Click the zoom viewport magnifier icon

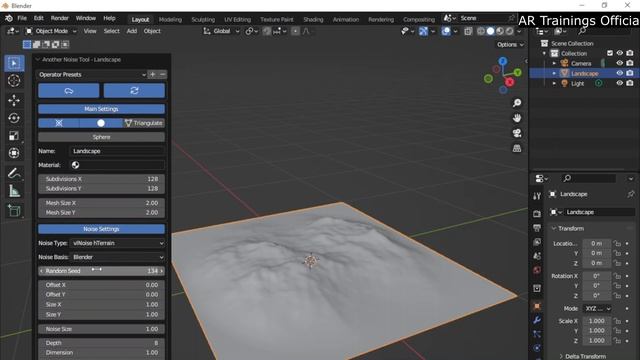[x=517, y=103]
